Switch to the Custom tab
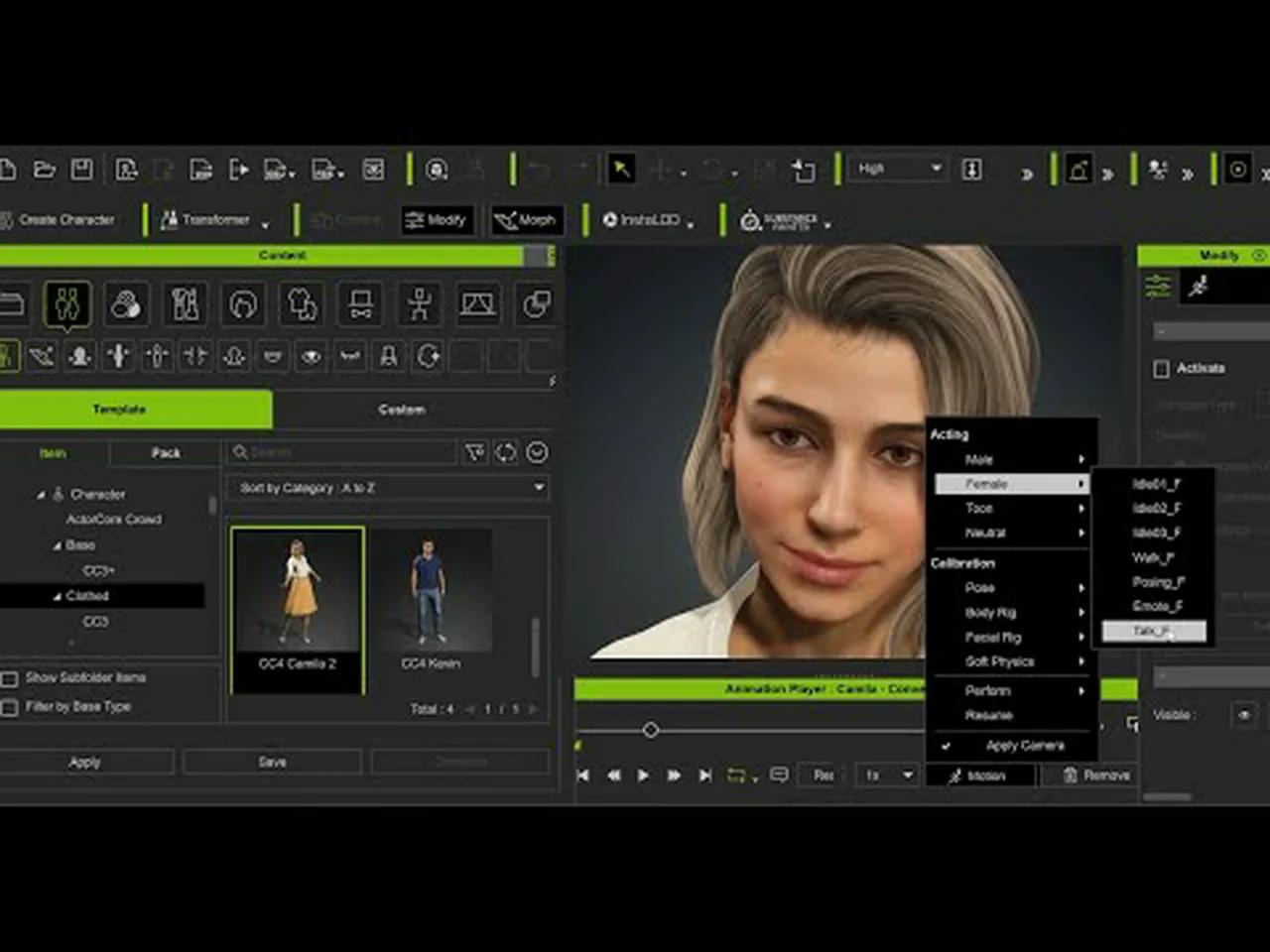The width and height of the screenshot is (1270, 952). (401, 409)
